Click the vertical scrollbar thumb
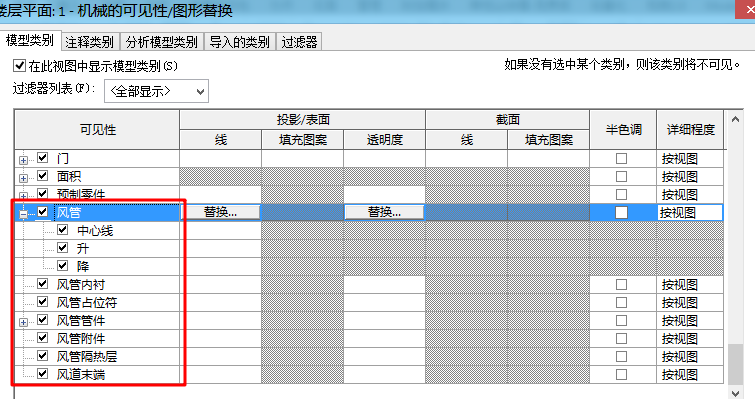Screen dimensions: 755x399 click(735, 364)
